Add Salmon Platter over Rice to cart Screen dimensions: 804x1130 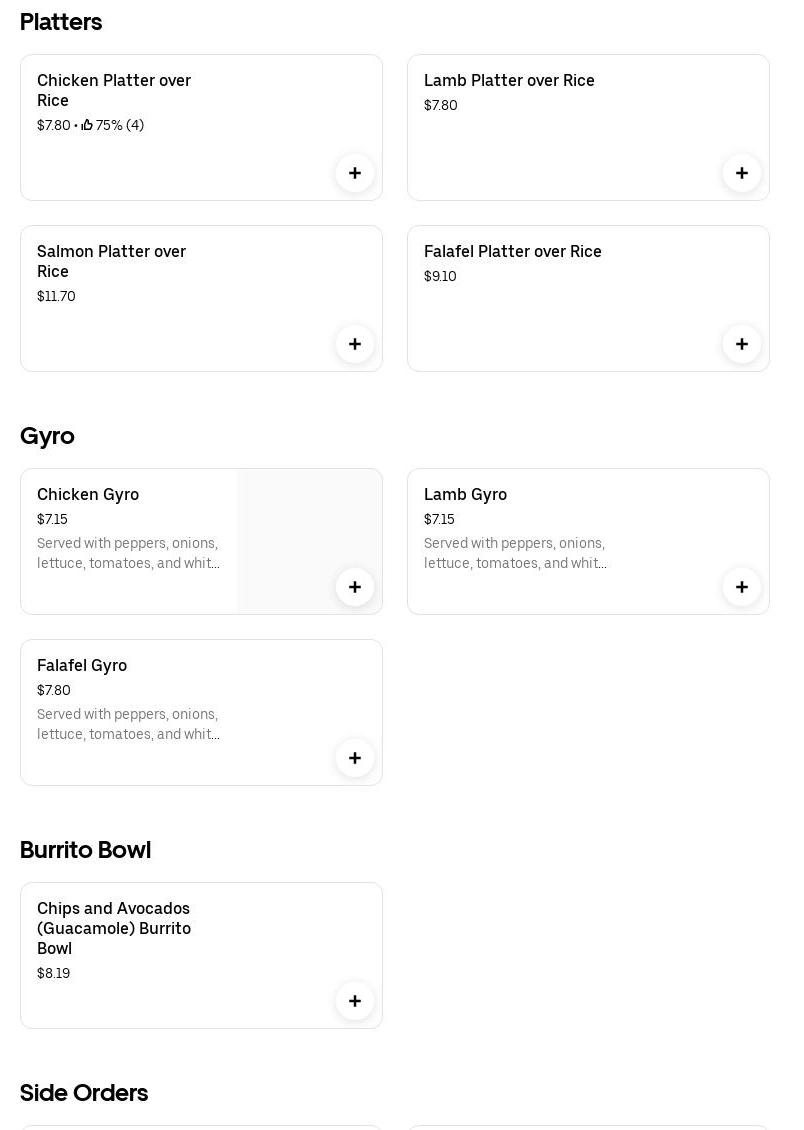pyautogui.click(x=355, y=344)
